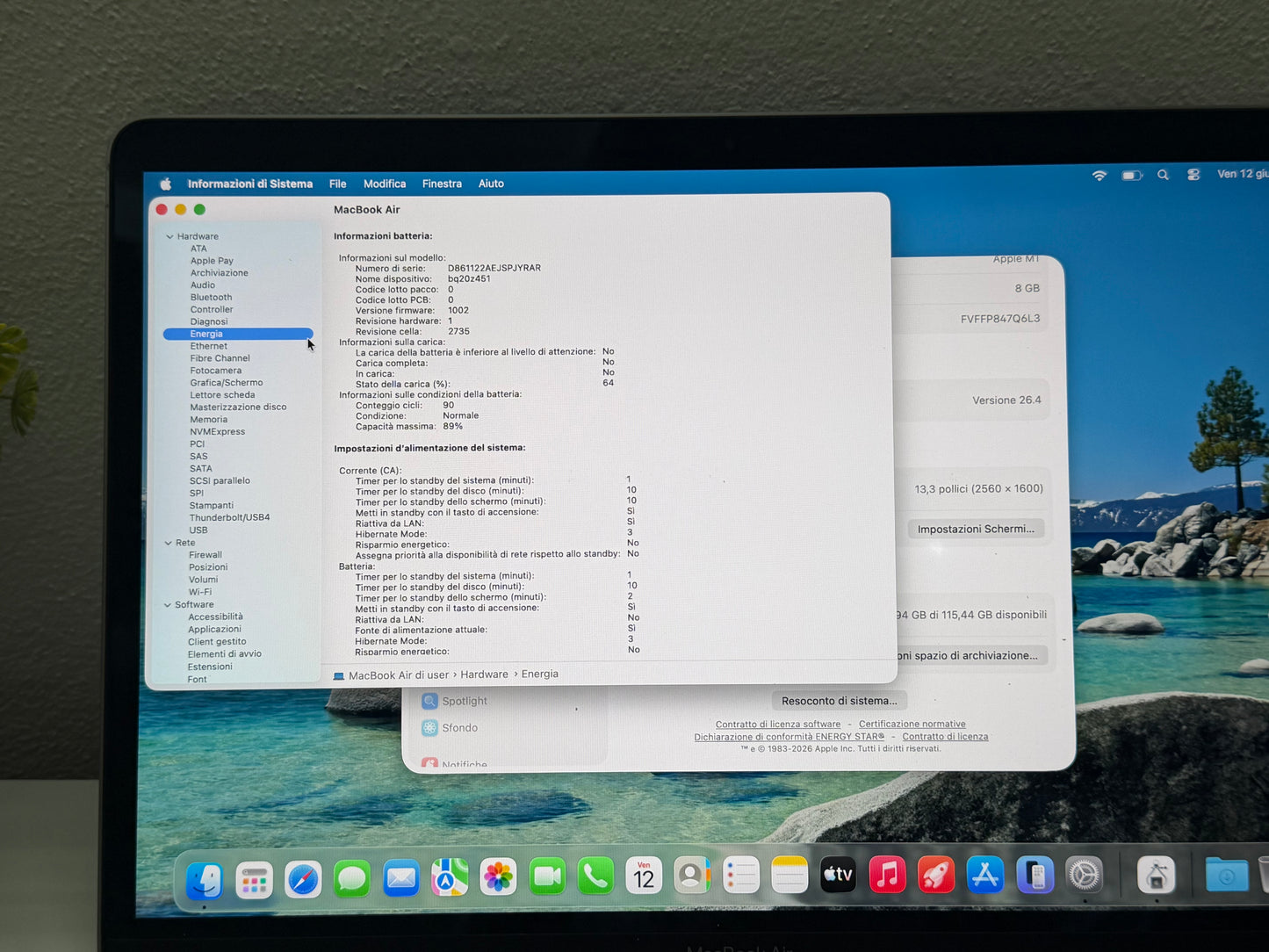Open the Mail app in the Dock
Viewport: 1269px width, 952px height.
pyautogui.click(x=401, y=878)
